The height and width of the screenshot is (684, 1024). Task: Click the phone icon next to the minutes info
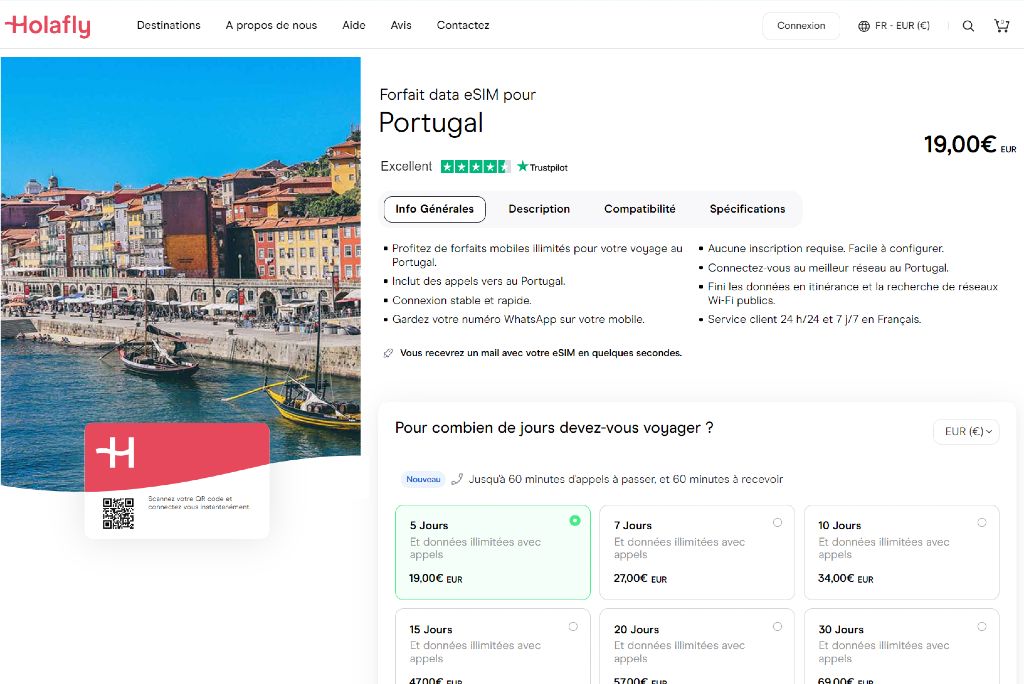click(x=458, y=479)
